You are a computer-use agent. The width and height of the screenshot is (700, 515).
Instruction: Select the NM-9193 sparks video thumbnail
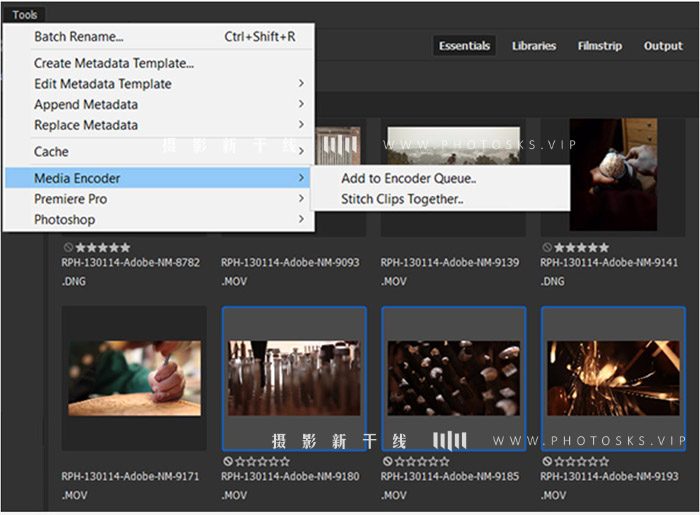pyautogui.click(x=613, y=378)
